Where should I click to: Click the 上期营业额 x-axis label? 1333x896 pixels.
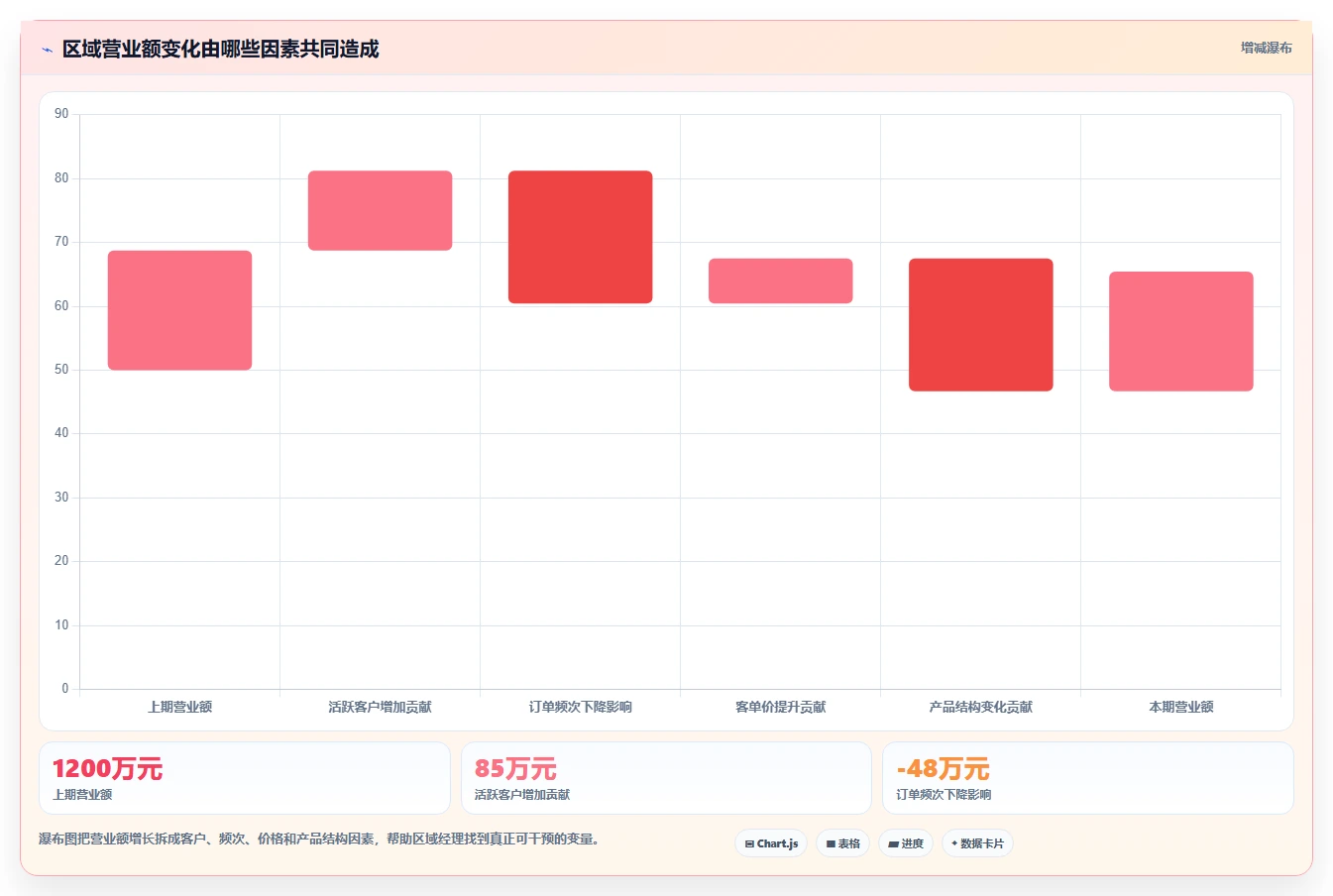179,707
